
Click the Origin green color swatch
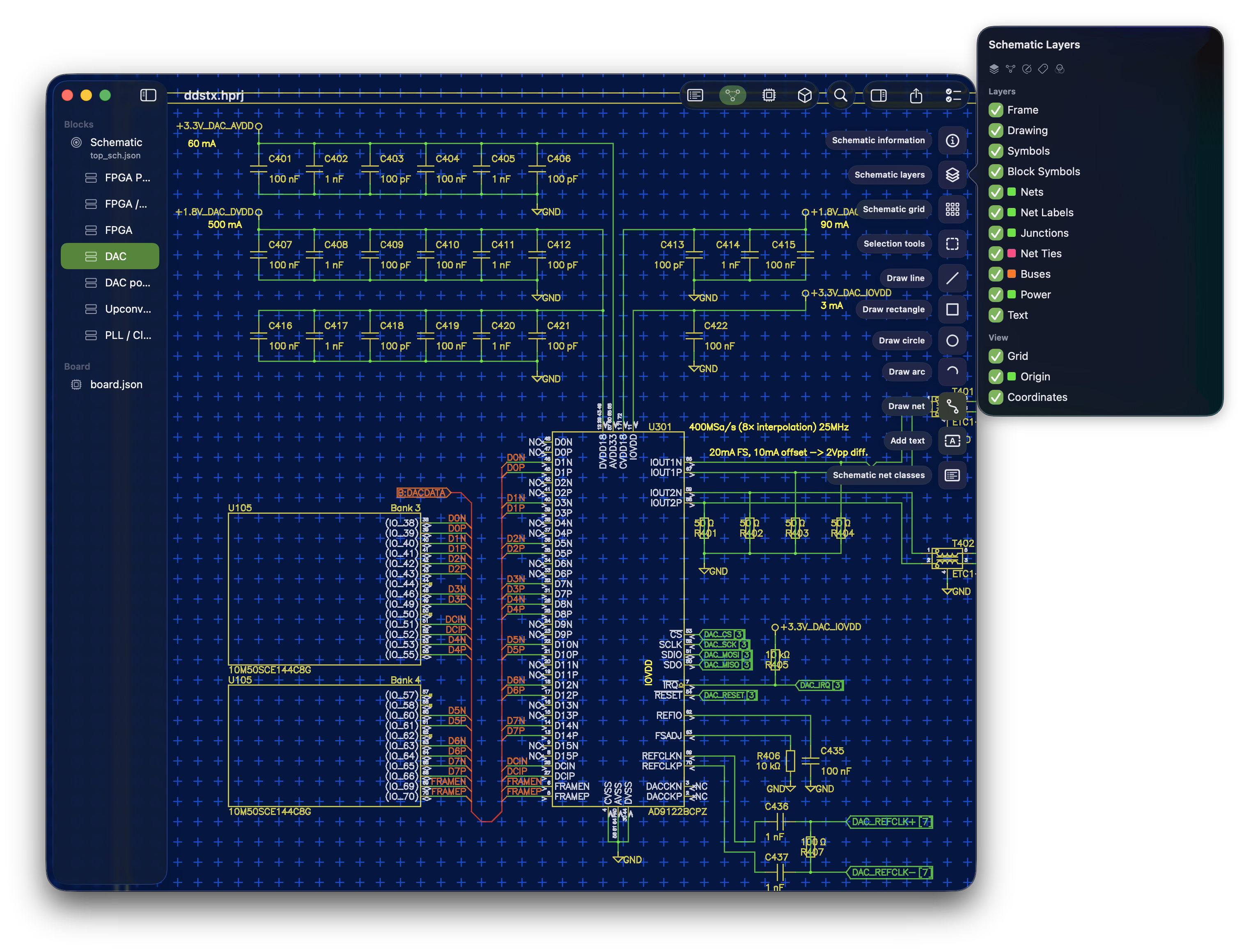[x=1011, y=376]
